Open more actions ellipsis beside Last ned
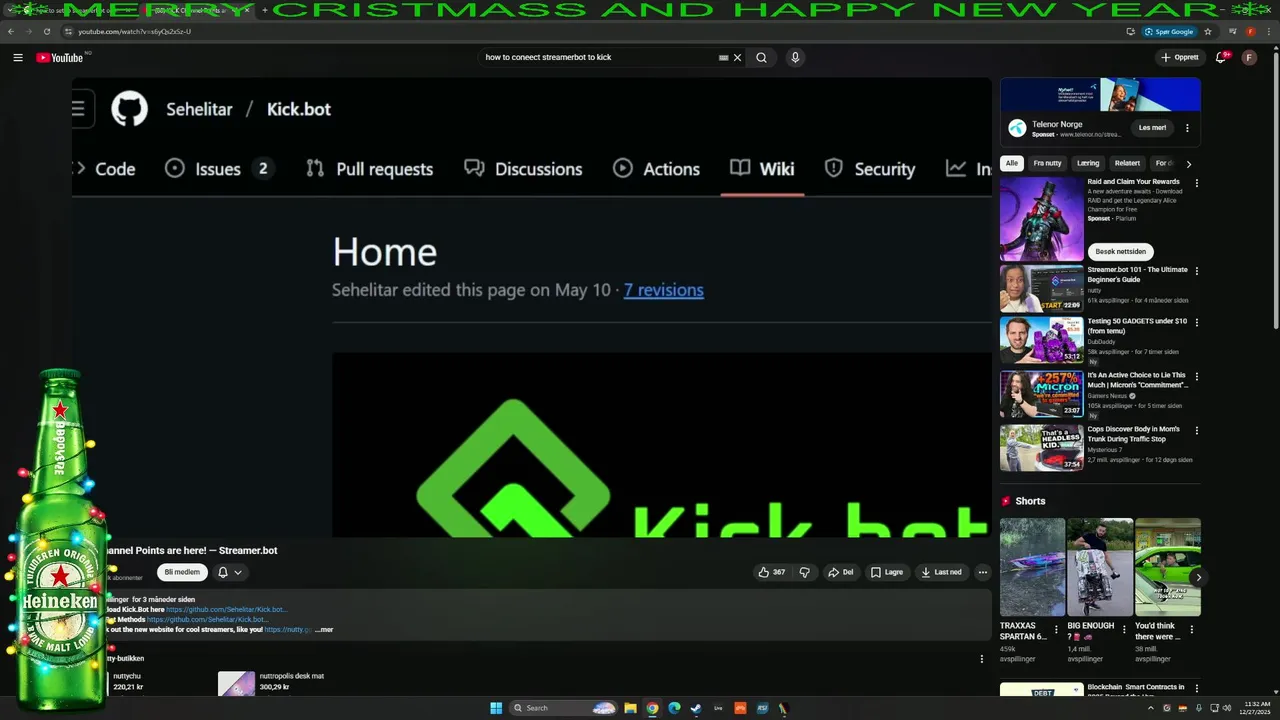Image resolution: width=1280 pixels, height=720 pixels. click(x=983, y=572)
